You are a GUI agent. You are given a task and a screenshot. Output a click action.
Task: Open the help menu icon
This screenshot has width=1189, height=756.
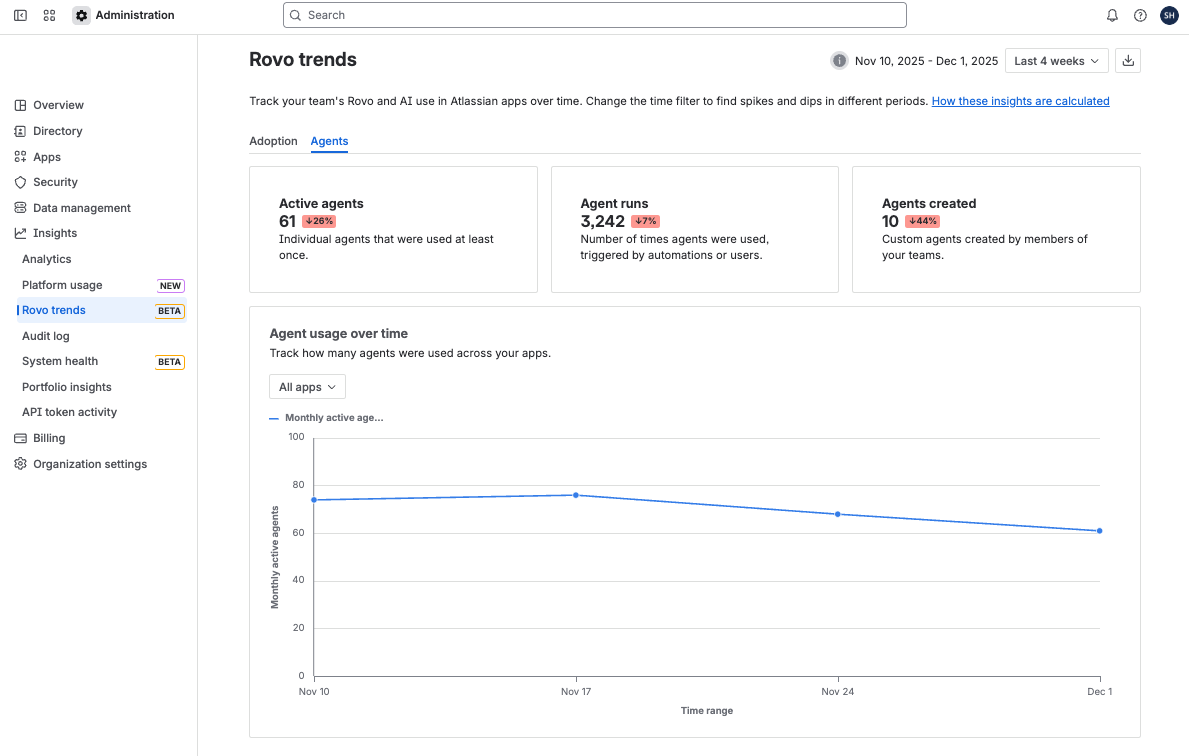click(1140, 15)
